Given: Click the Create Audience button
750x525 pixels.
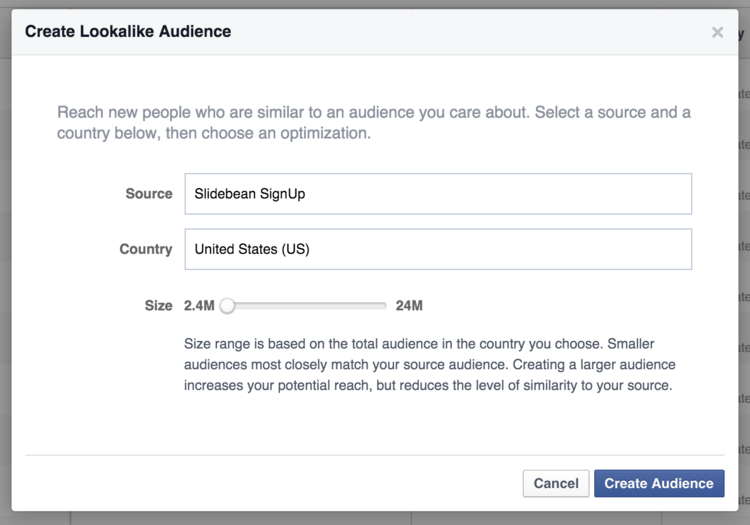Looking at the screenshot, I should (x=658, y=483).
